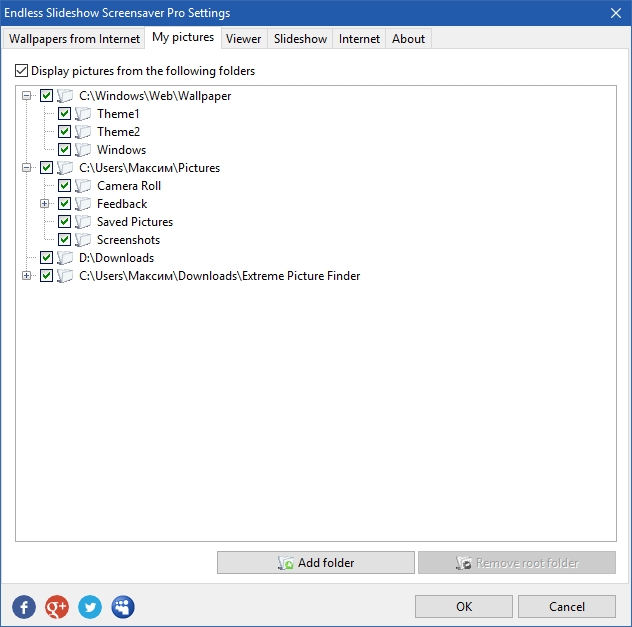
Task: Uncheck the C:\Windows\Web\Wallpaper folder checkbox
Action: (46, 96)
